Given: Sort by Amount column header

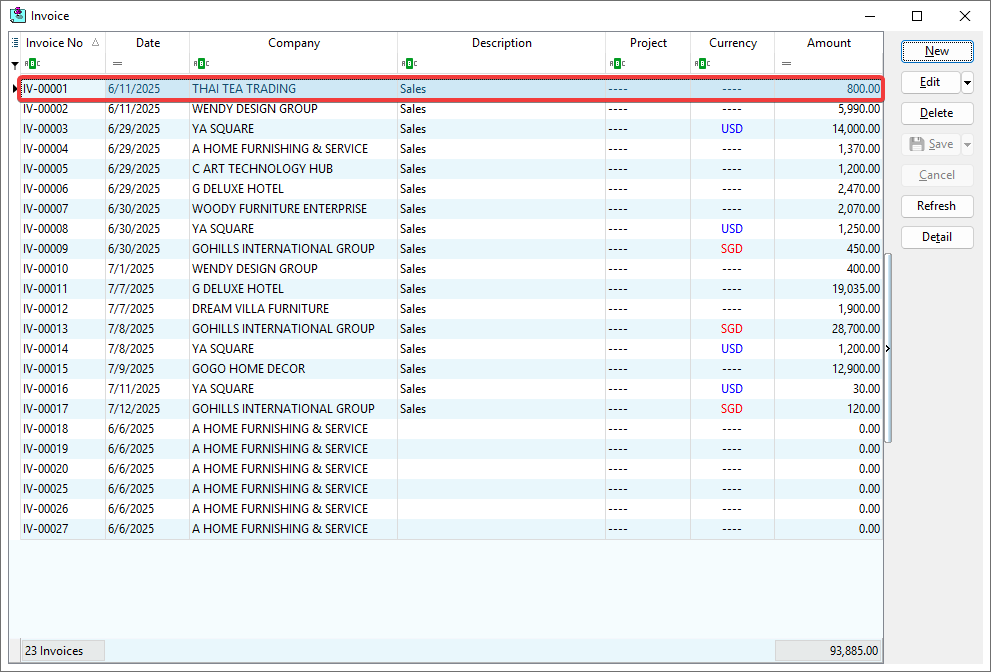Looking at the screenshot, I should (x=829, y=43).
